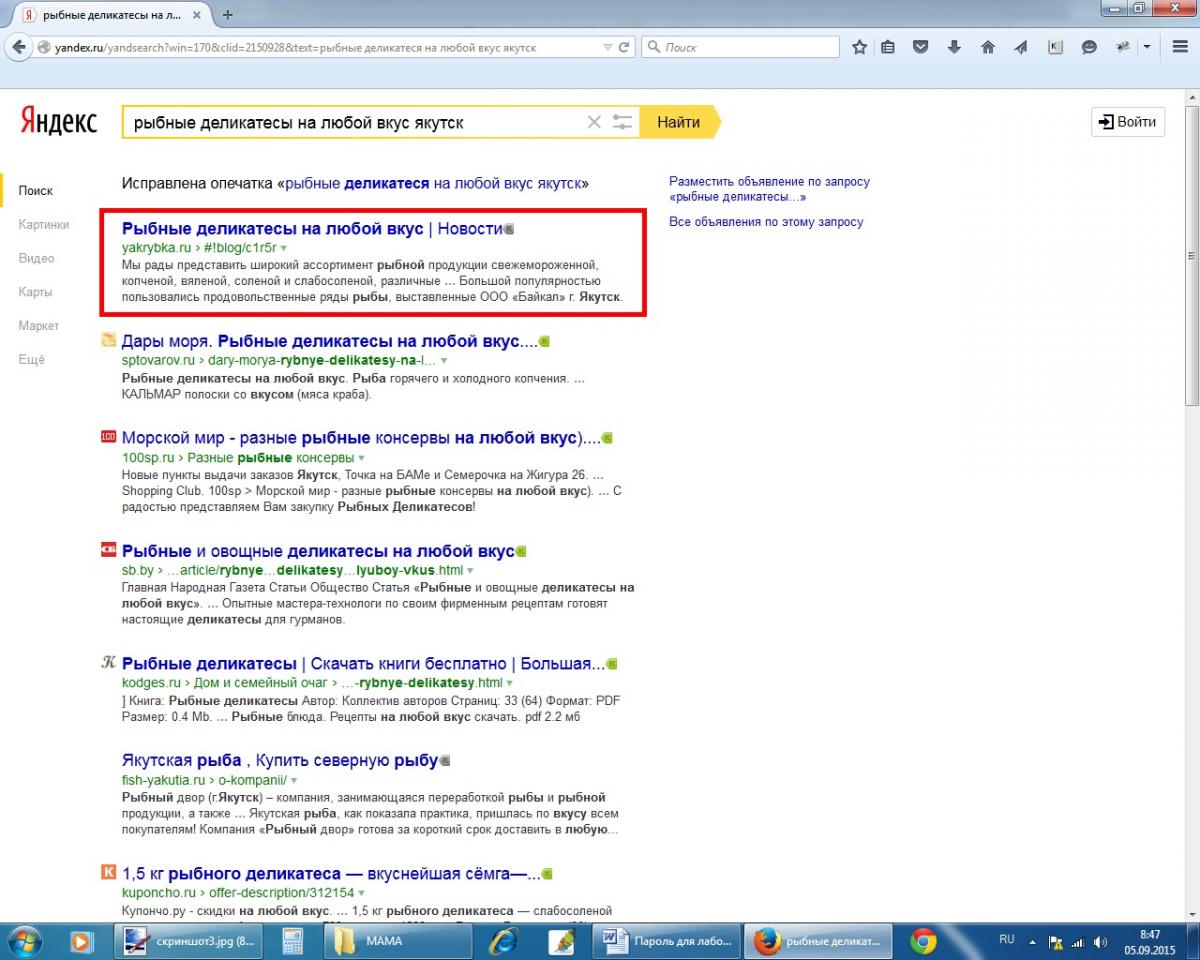Select the Поиск sidebar tab
1200x960 pixels.
click(x=35, y=190)
